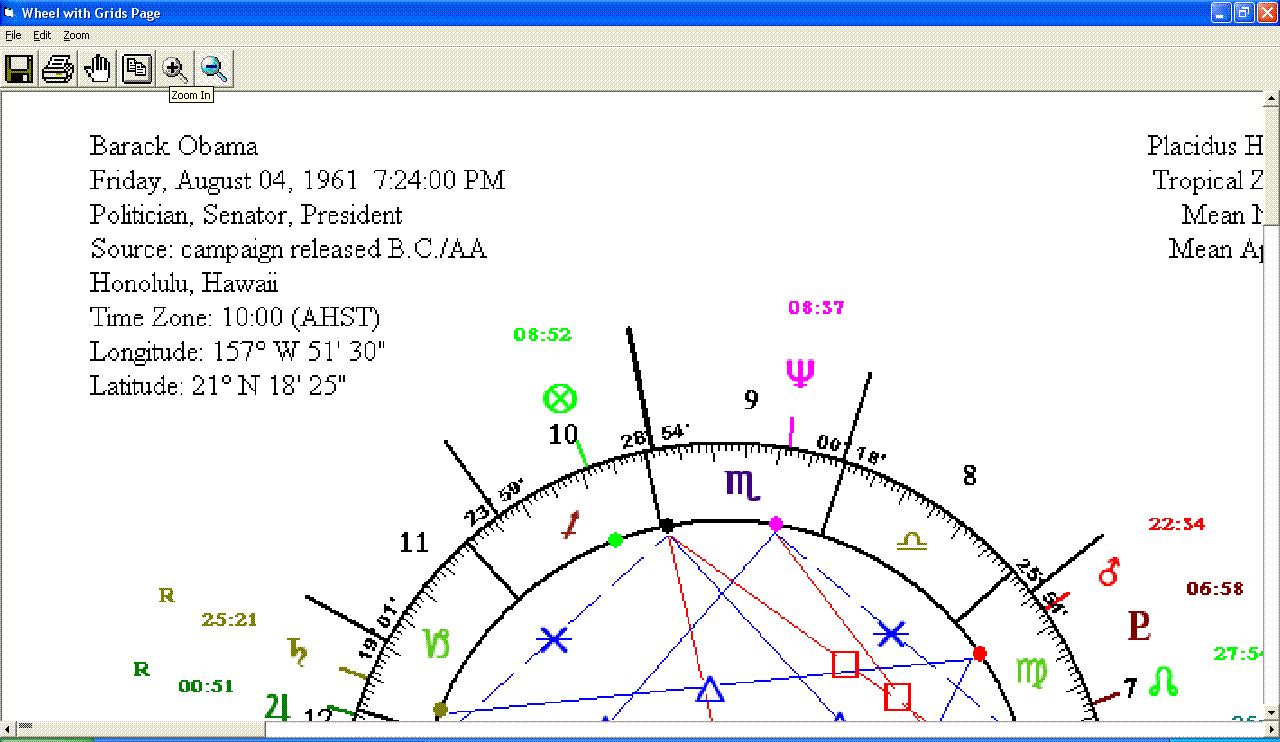This screenshot has height=742, width=1280.
Task: Click the vertical scrollbar up arrow
Action: [1271, 99]
